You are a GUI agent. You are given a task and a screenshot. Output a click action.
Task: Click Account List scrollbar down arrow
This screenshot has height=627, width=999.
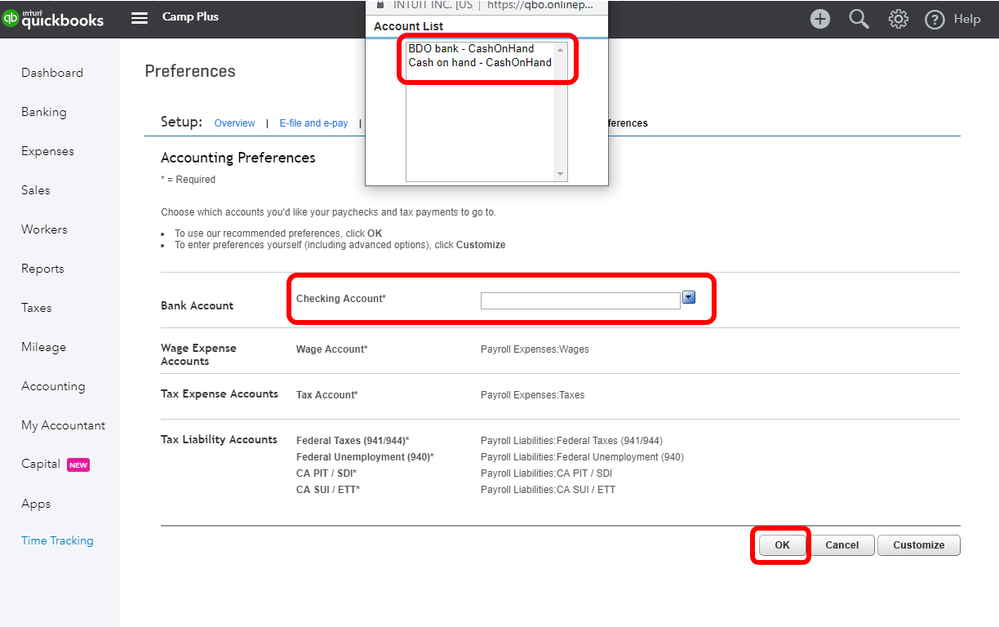coord(561,174)
